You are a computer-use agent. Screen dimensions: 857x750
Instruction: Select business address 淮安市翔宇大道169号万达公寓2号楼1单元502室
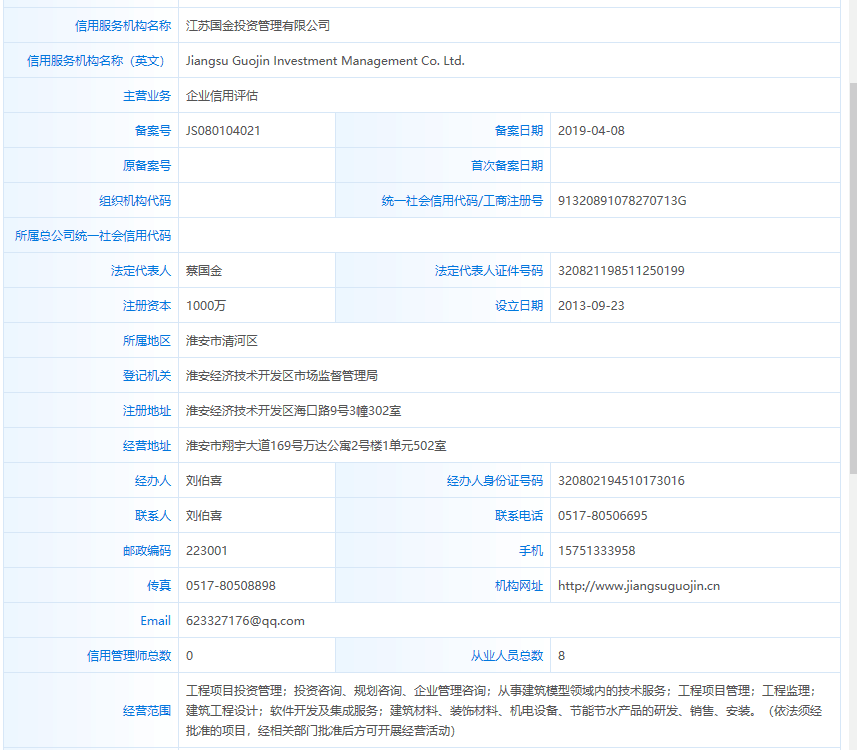(x=316, y=446)
